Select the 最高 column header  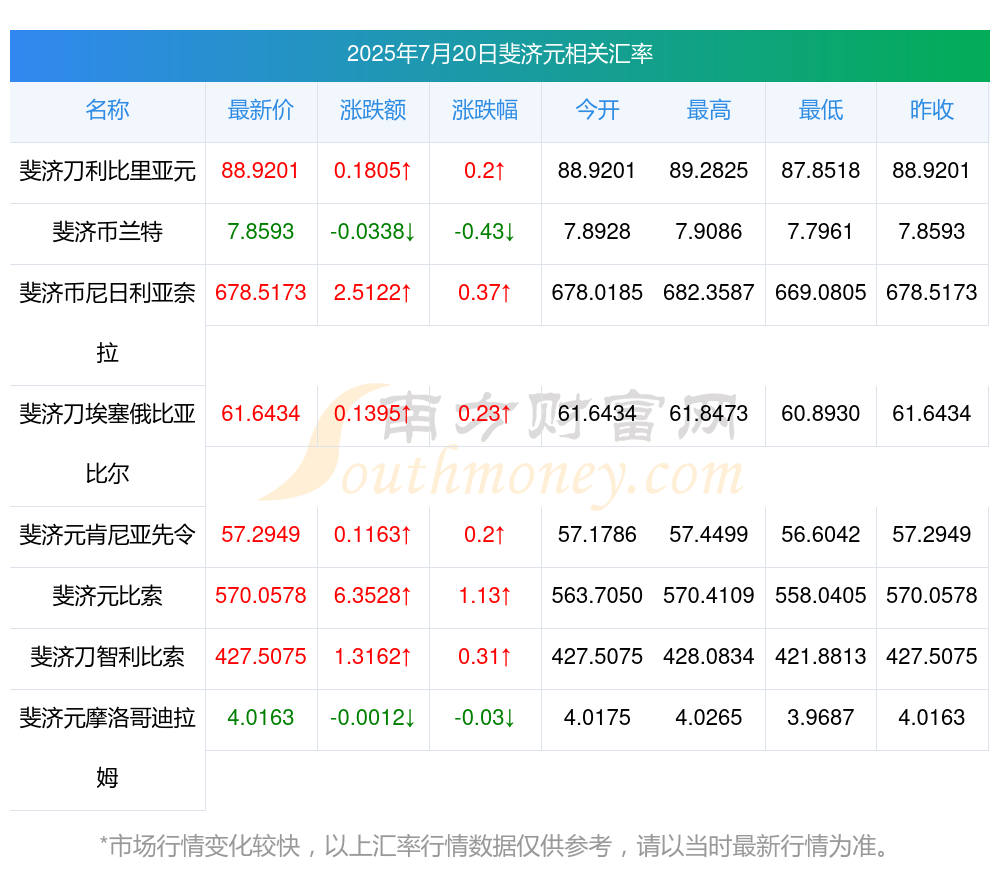[709, 110]
